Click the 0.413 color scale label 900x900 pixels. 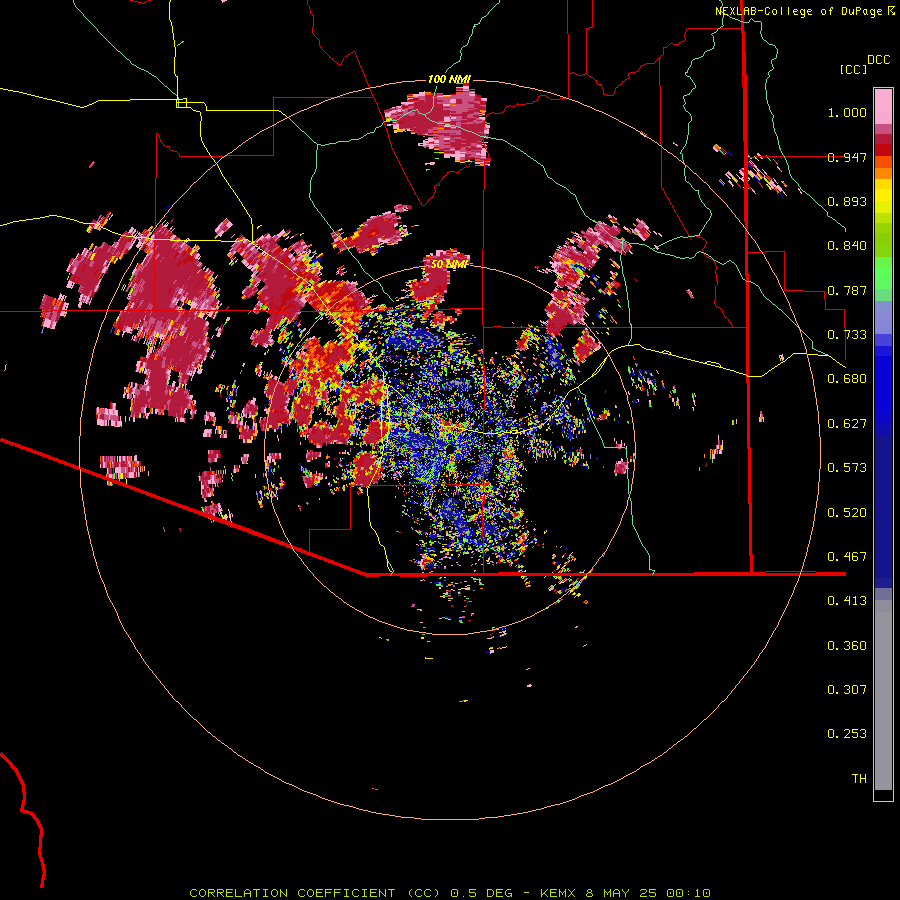[x=847, y=601]
